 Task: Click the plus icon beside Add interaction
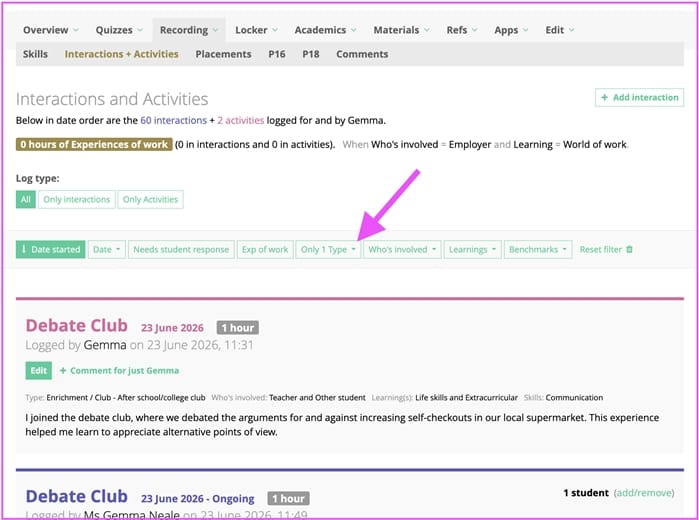[x=604, y=97]
